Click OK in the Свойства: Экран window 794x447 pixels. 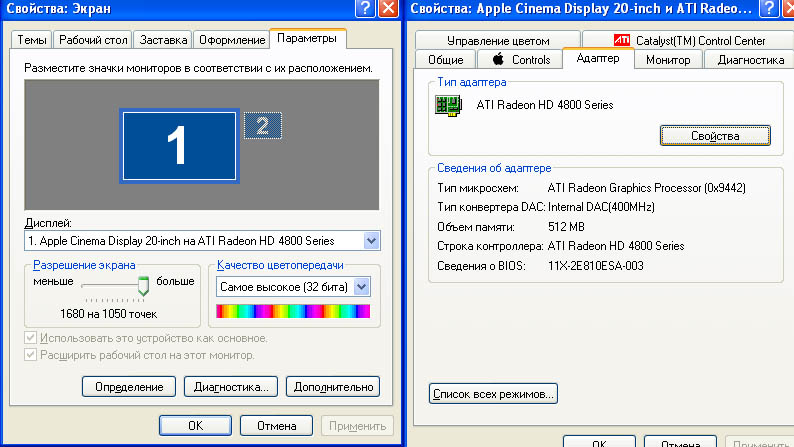click(x=195, y=426)
